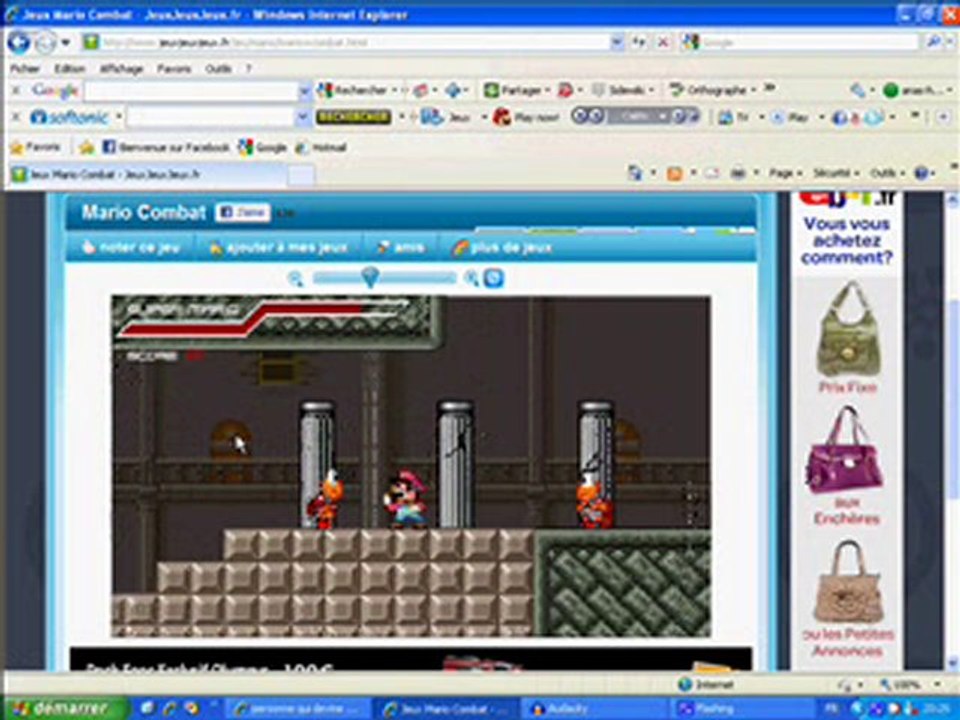The height and width of the screenshot is (720, 960).
Task: Click the Print icon in the command bar
Action: click(738, 174)
